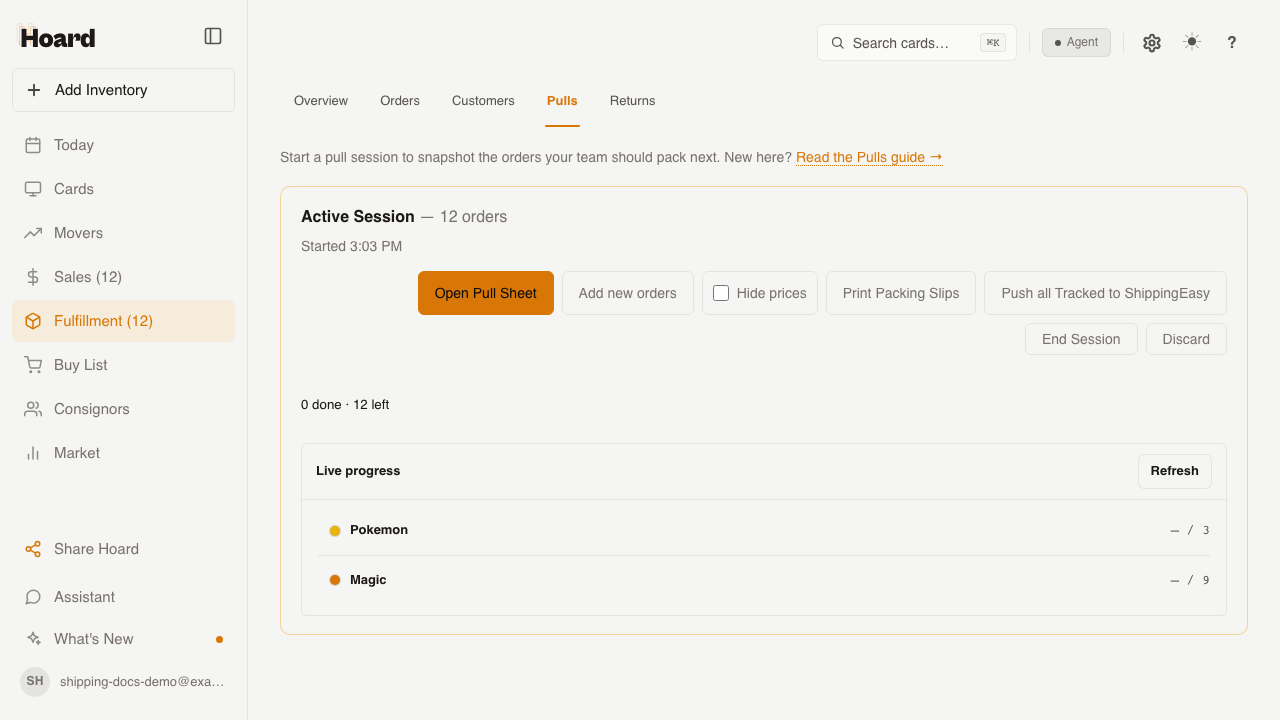
Task: Click the yellow Pokemon color dot
Action: pyautogui.click(x=335, y=530)
